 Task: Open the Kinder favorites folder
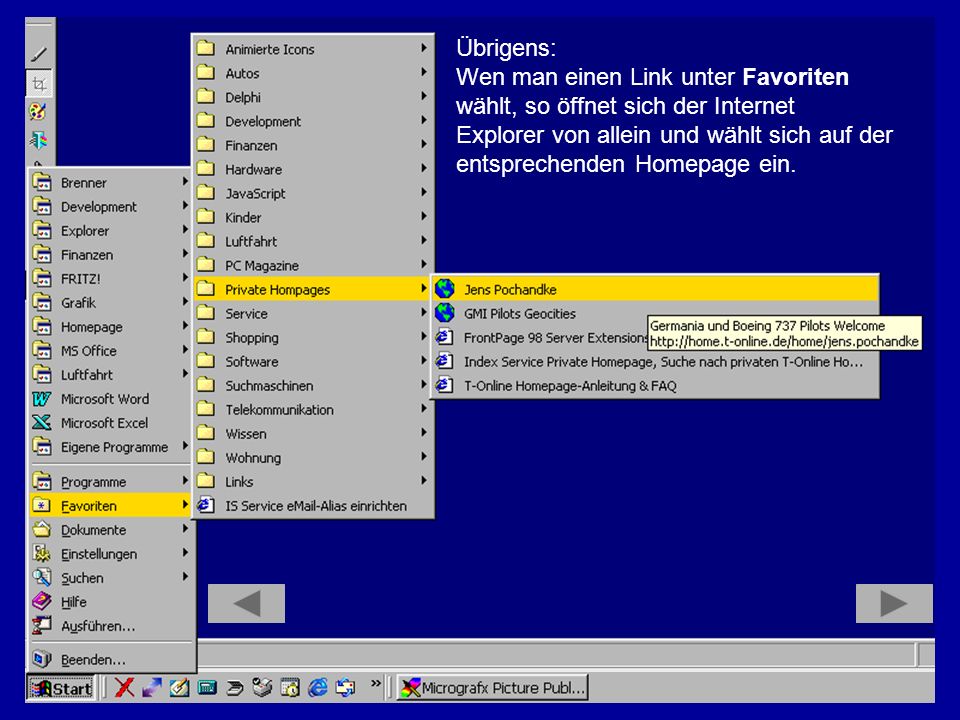[312, 217]
